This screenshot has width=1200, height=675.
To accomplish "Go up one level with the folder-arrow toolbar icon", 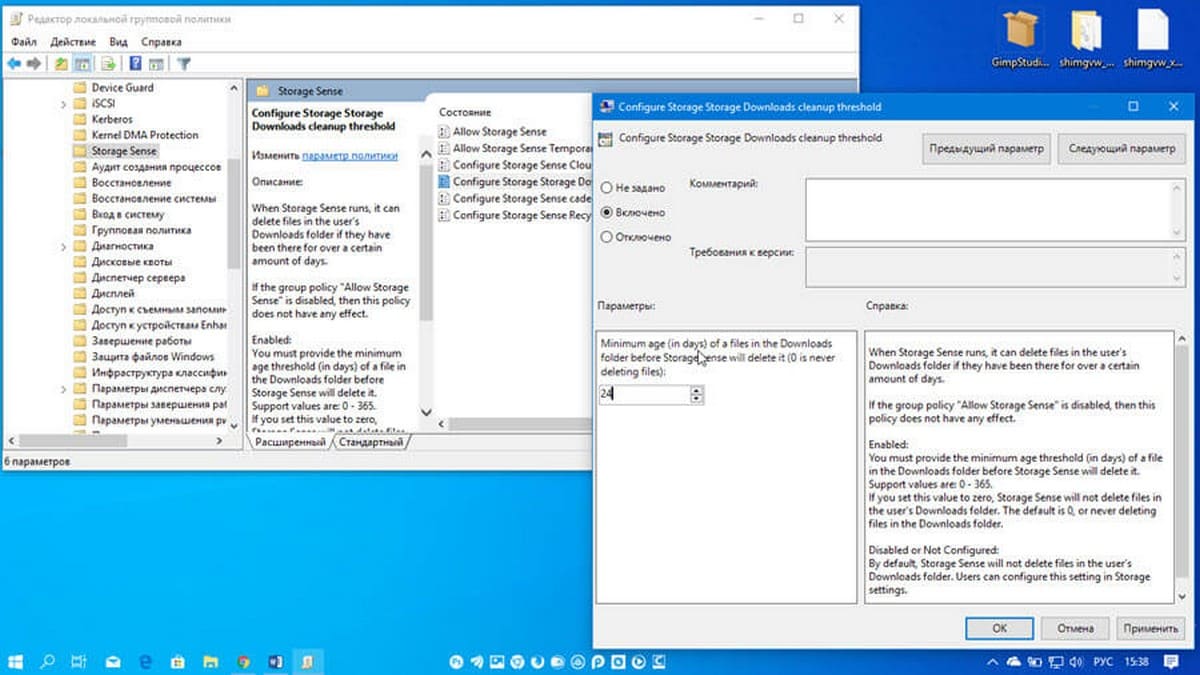I will click(x=62, y=64).
